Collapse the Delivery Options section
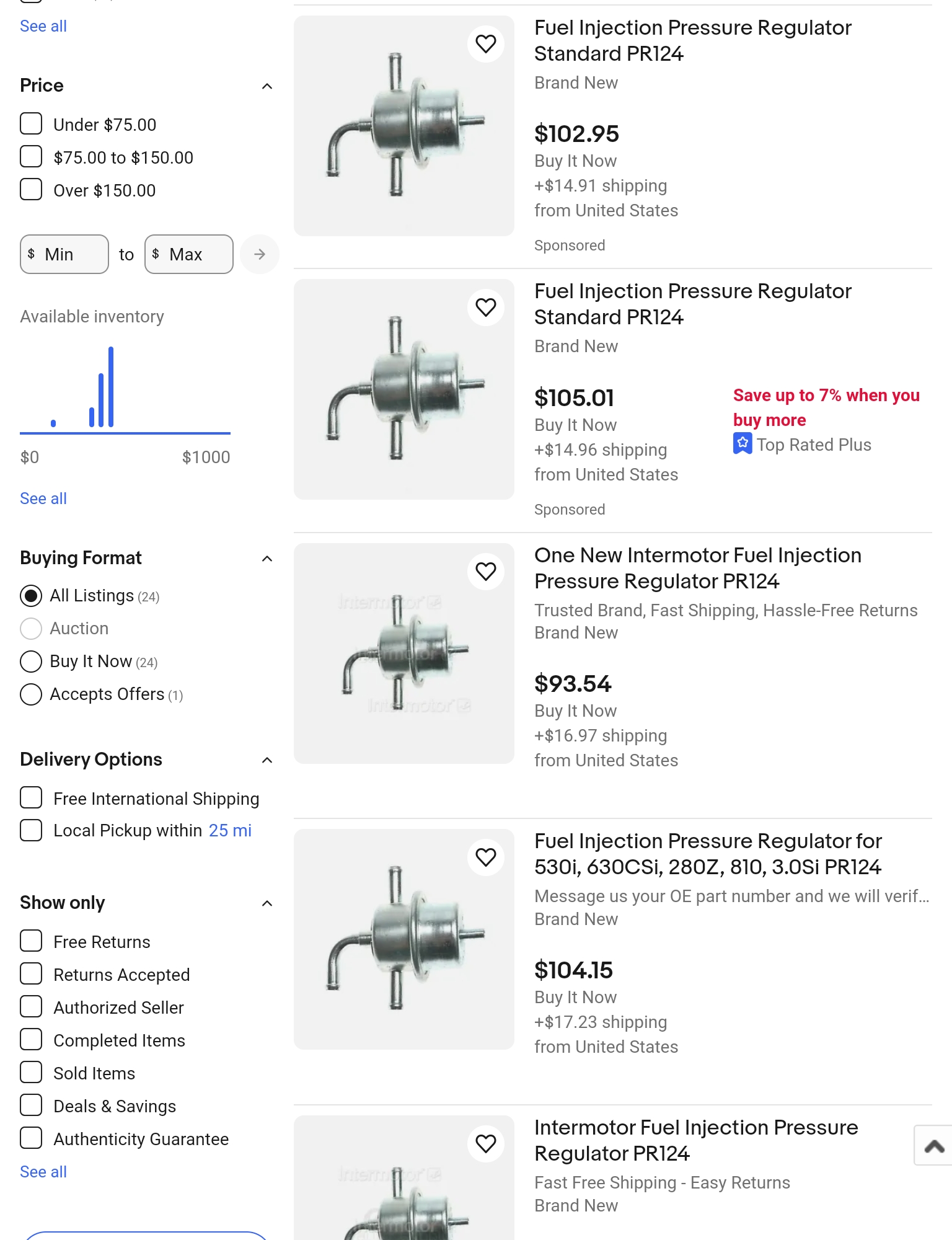Viewport: 952px width, 1240px height. 267,760
